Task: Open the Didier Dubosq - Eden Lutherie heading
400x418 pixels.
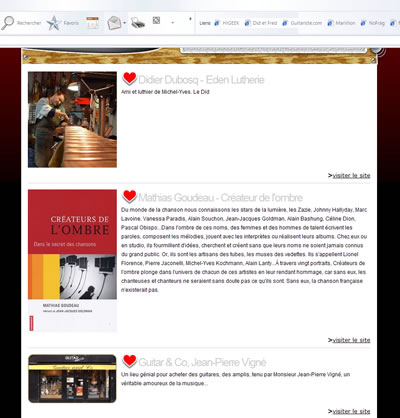Action: 201,80
